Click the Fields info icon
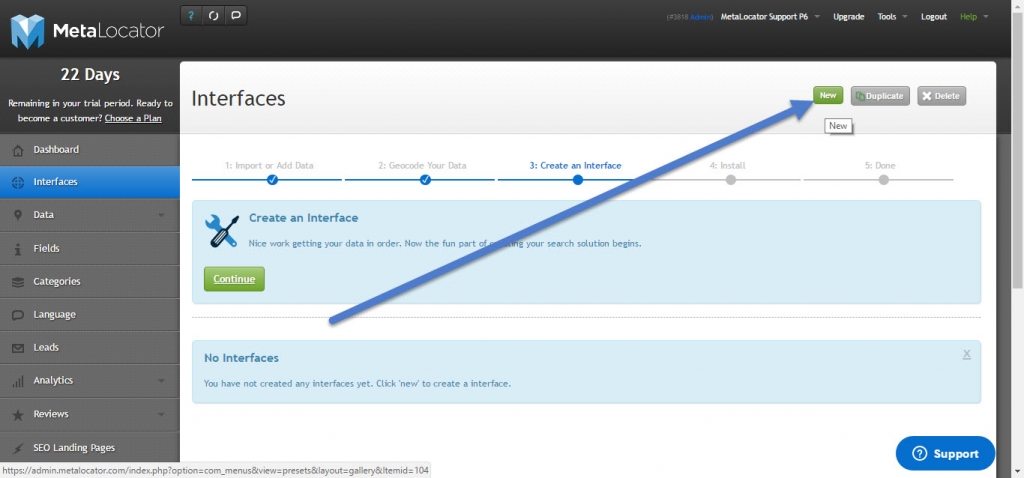1024x478 pixels. [18, 249]
